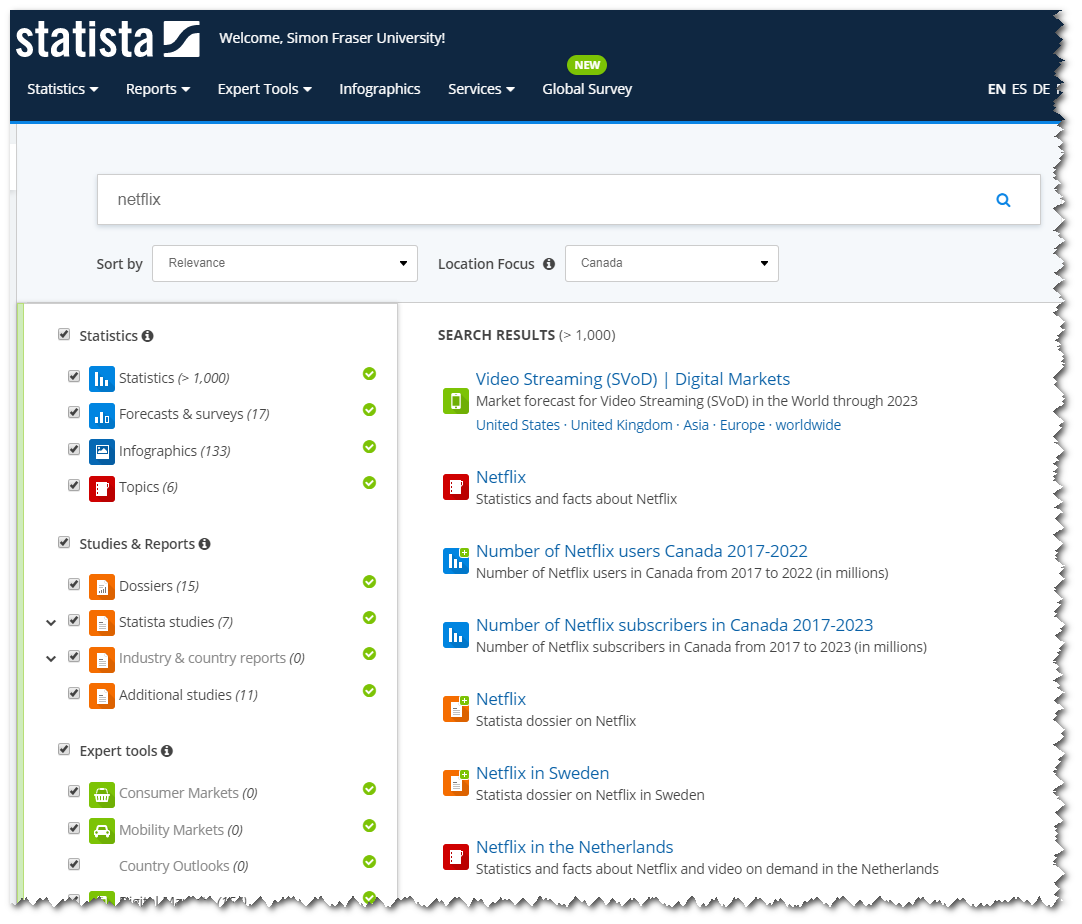The width and height of the screenshot is (1082, 924).
Task: Click the Industry & country reports icon
Action: (x=101, y=660)
